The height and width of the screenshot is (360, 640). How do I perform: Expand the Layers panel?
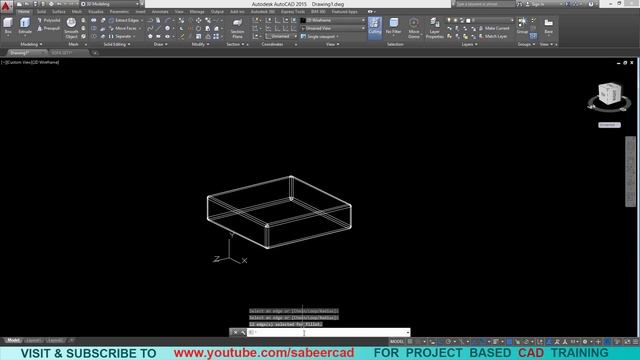click(x=469, y=44)
